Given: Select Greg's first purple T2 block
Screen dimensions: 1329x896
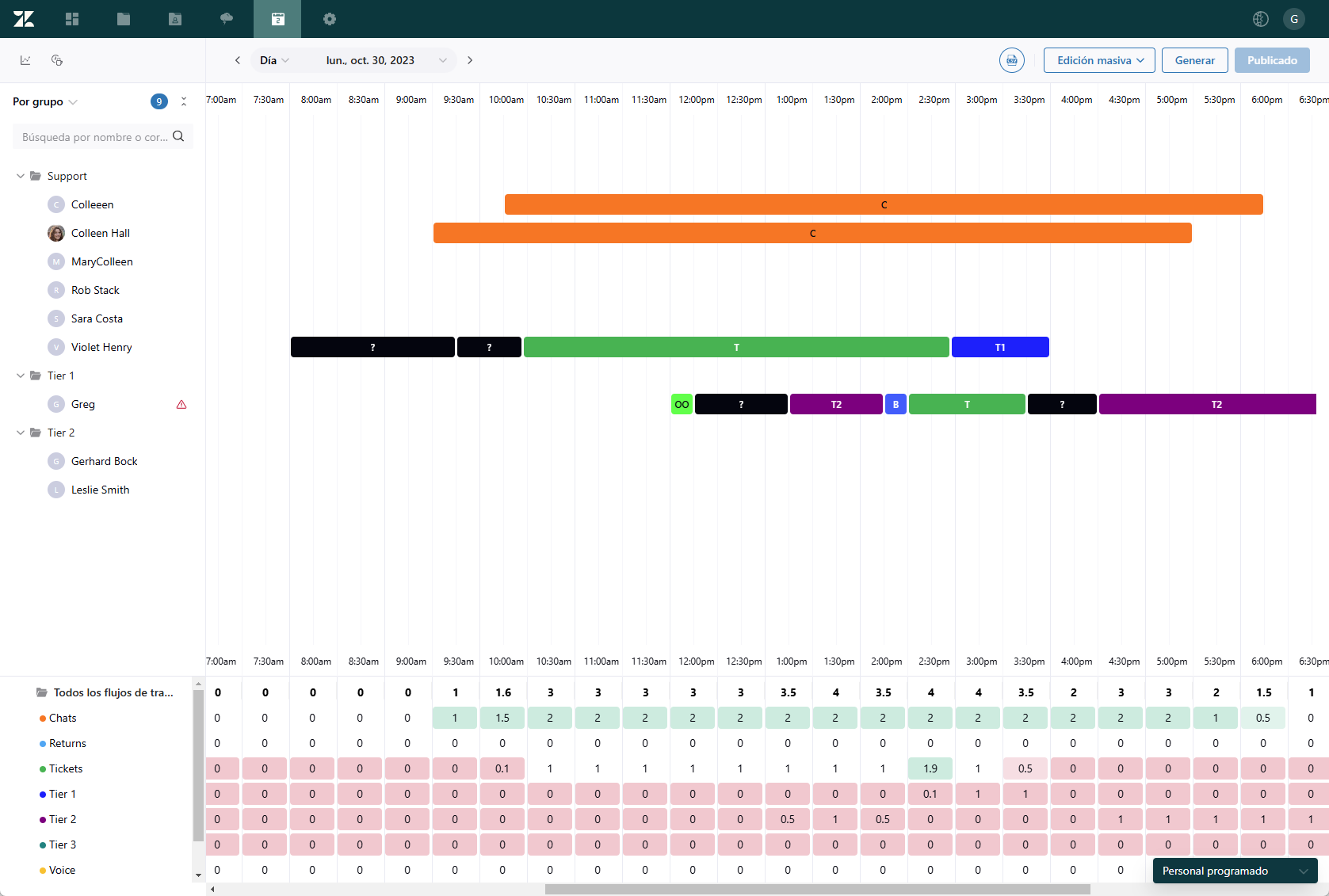Looking at the screenshot, I should [836, 404].
